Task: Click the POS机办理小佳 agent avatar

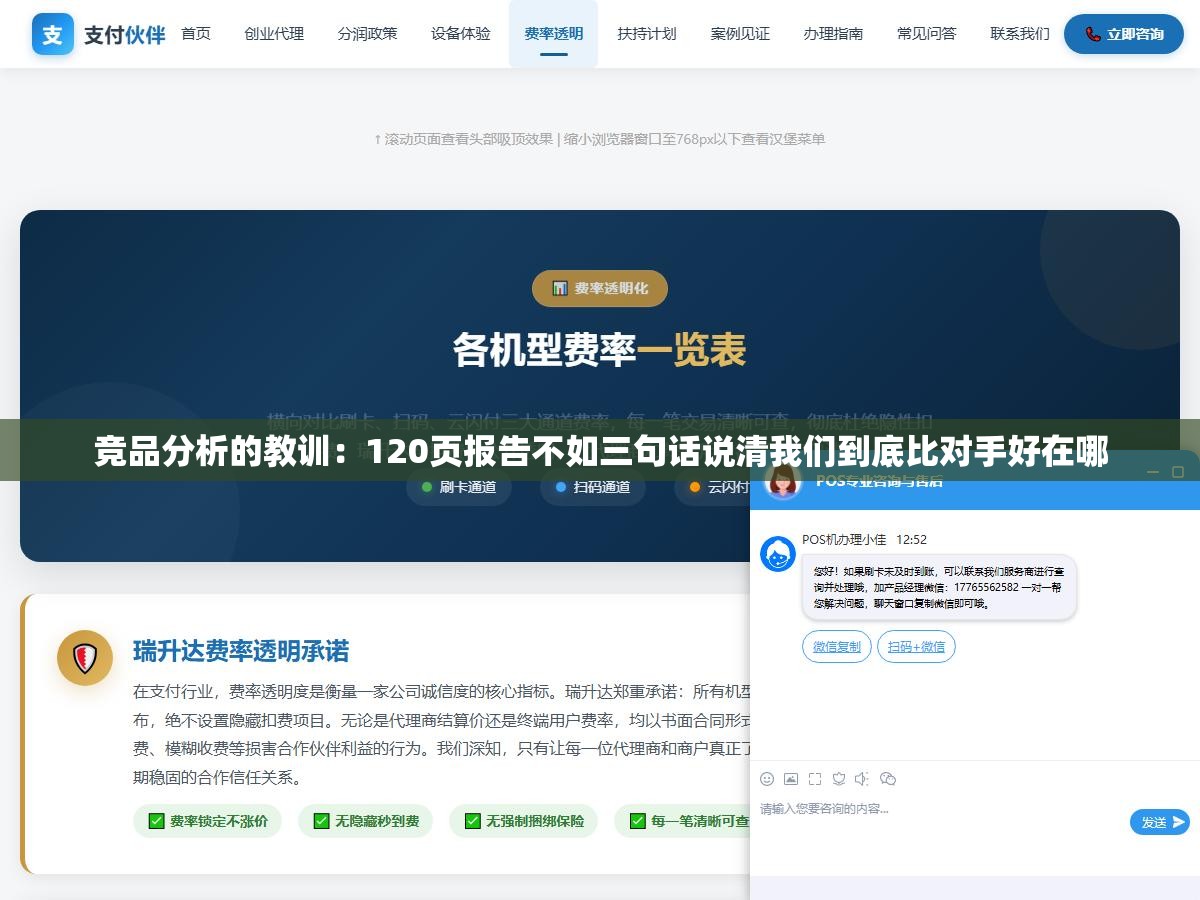Action: coord(778,554)
